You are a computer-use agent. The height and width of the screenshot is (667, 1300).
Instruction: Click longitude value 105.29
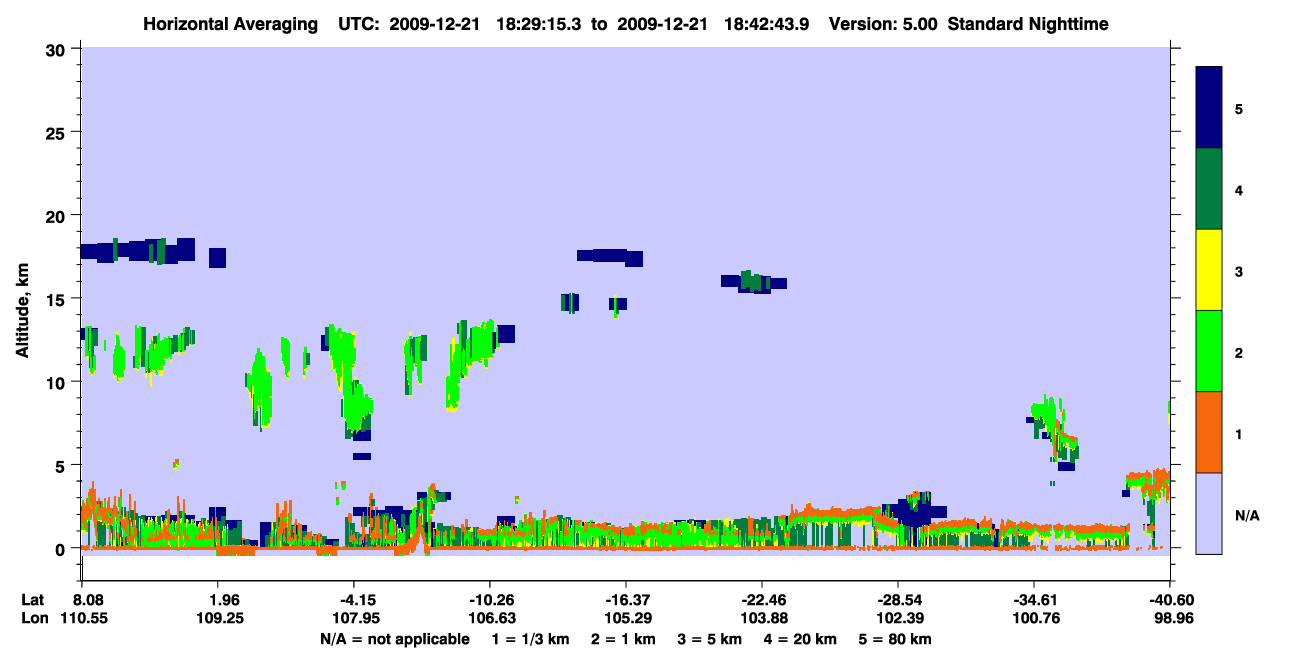(627, 618)
